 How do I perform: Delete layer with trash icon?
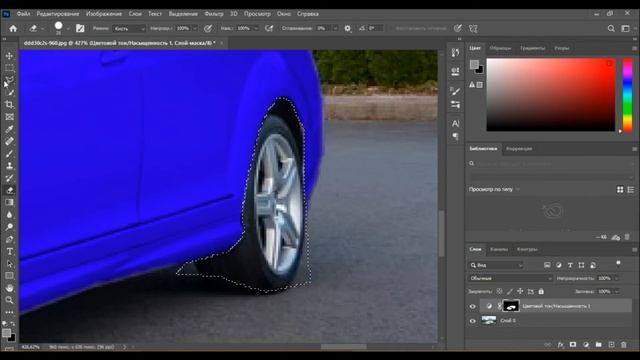[x=624, y=345]
